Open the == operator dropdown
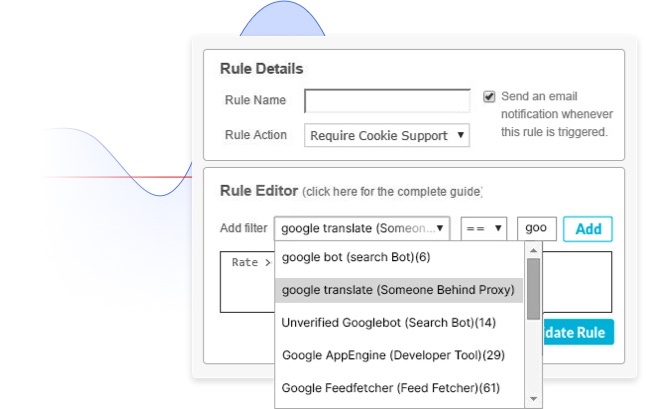The height and width of the screenshot is (409, 665). (x=484, y=229)
